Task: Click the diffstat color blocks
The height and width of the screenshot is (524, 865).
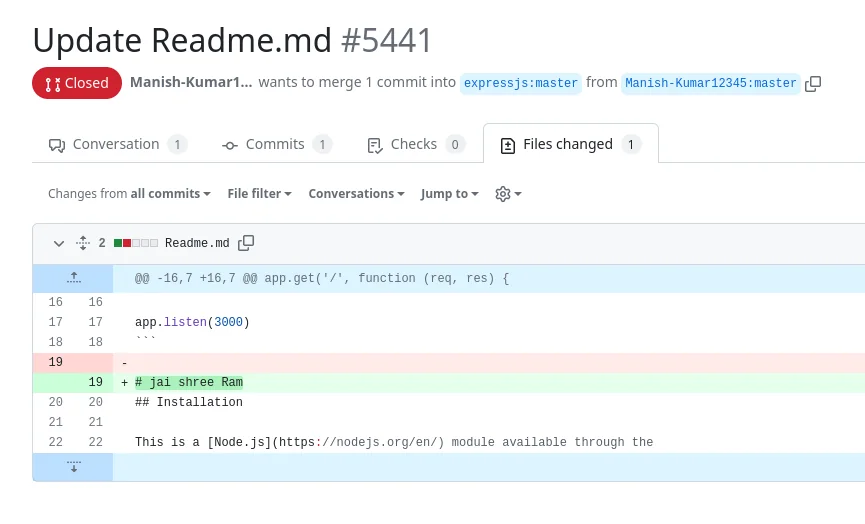Action: click(136, 243)
